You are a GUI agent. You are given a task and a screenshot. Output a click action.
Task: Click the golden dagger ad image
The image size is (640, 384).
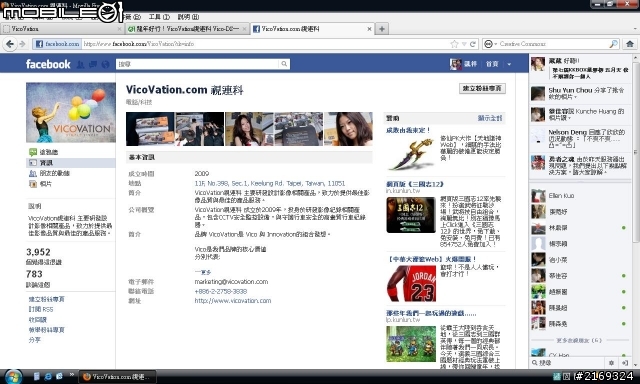411,154
